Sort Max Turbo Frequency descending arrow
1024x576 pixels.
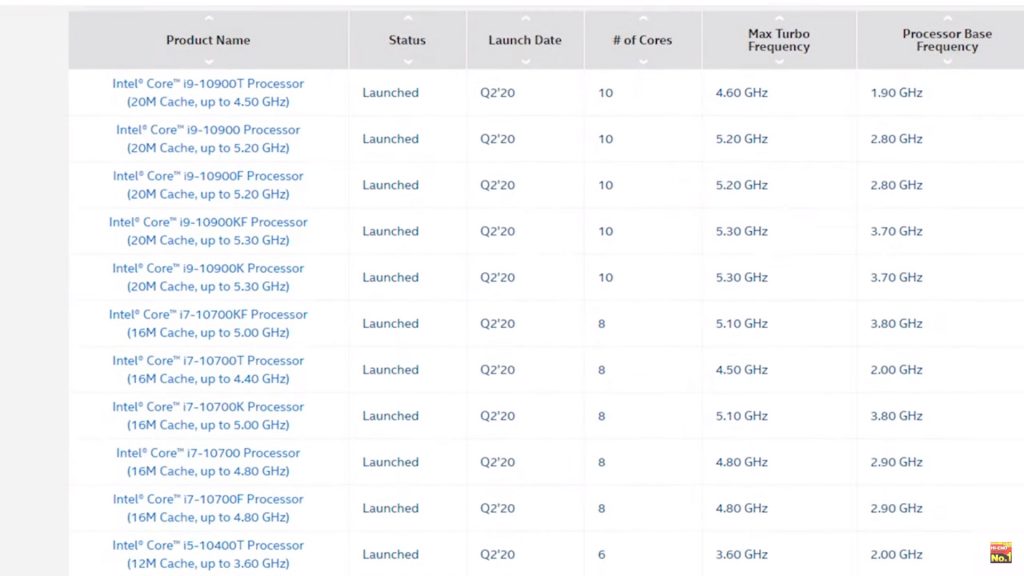[x=779, y=62]
